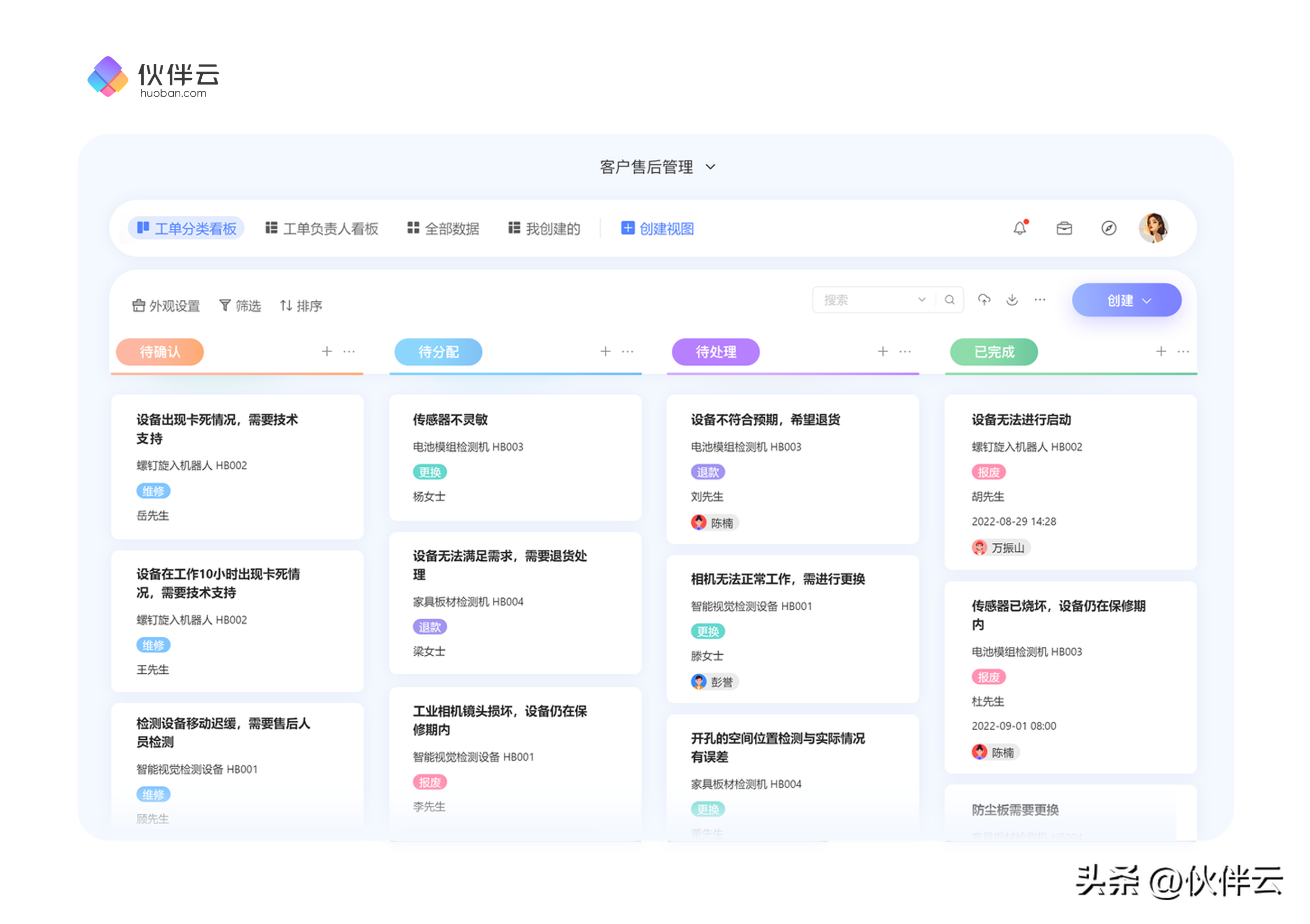The height and width of the screenshot is (924, 1310).
Task: Click the notification bell icon
Action: (1019, 228)
